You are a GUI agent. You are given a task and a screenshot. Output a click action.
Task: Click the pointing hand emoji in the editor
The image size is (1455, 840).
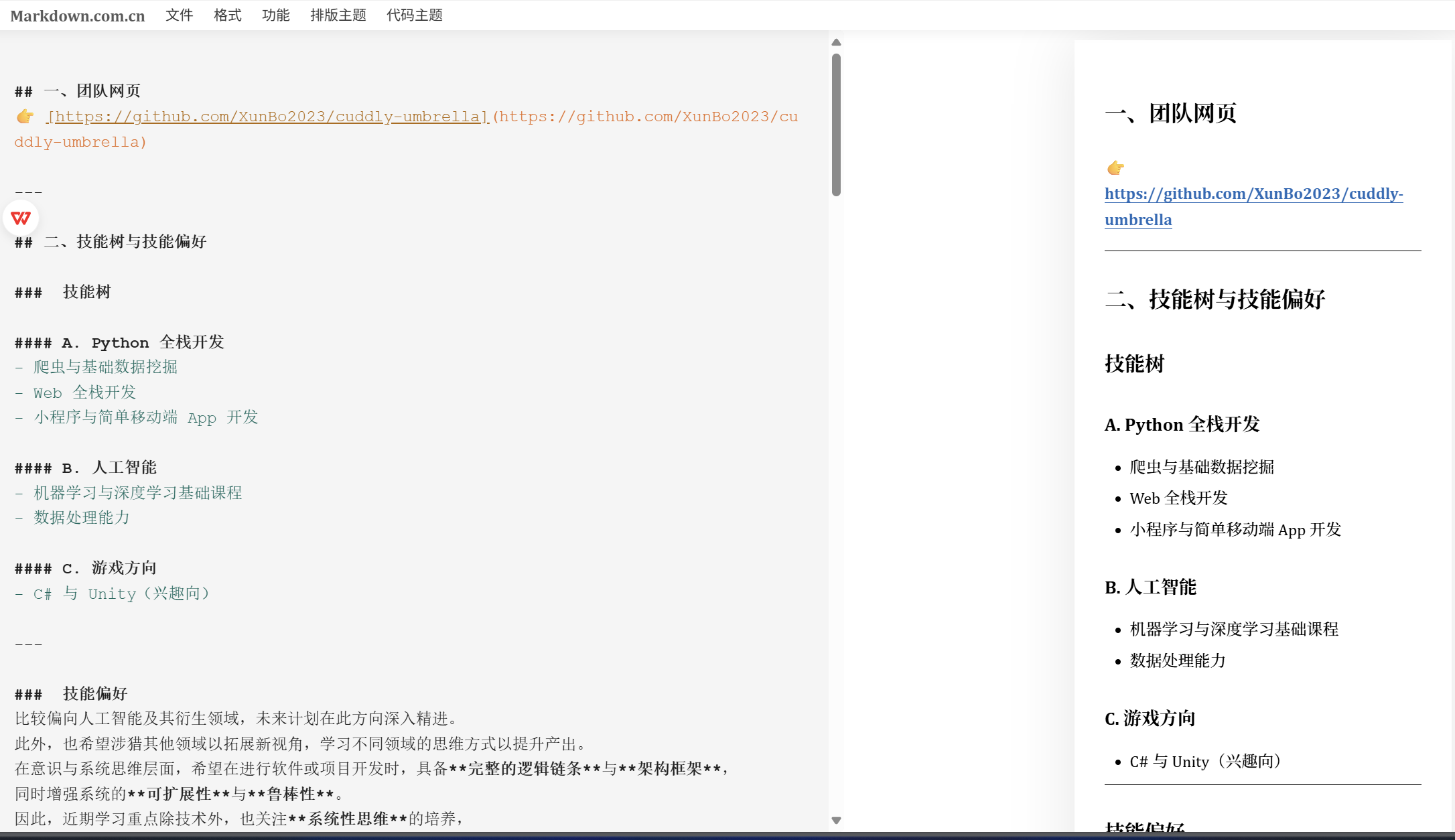(x=25, y=117)
